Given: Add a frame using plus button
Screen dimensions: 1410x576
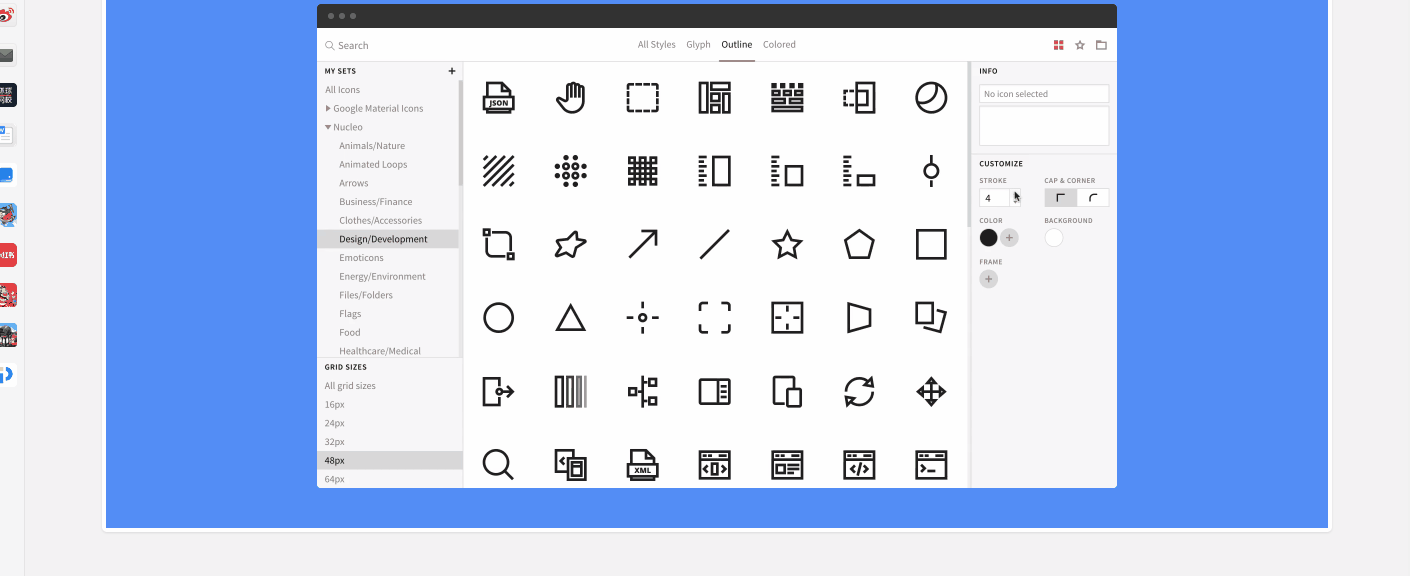Looking at the screenshot, I should tap(989, 279).
